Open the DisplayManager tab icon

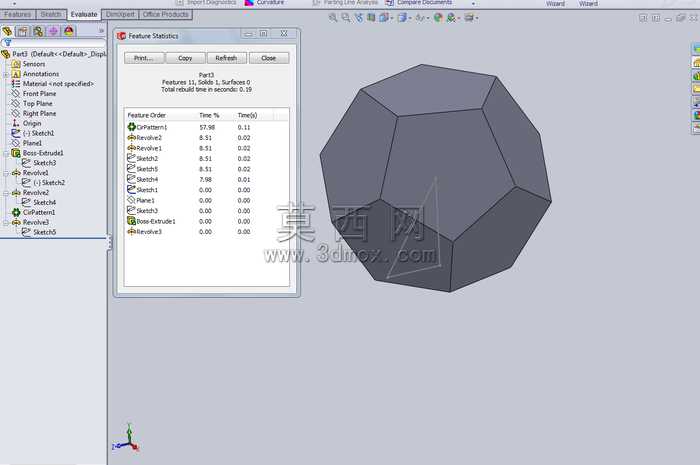[69, 31]
